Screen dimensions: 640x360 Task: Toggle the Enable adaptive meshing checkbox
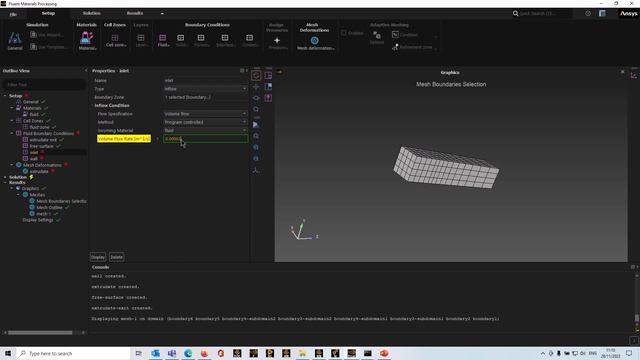[344, 33]
